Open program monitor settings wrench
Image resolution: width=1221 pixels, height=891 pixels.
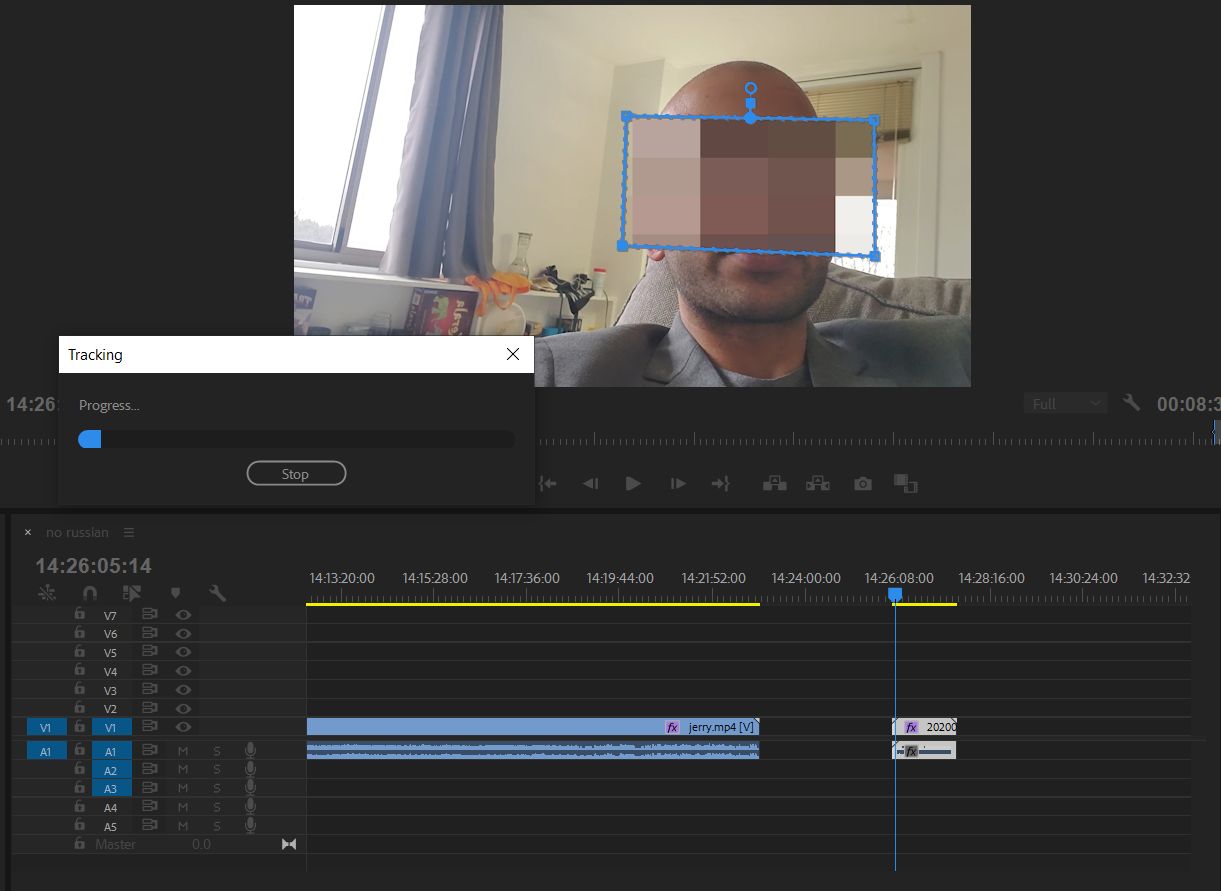pyautogui.click(x=1131, y=403)
